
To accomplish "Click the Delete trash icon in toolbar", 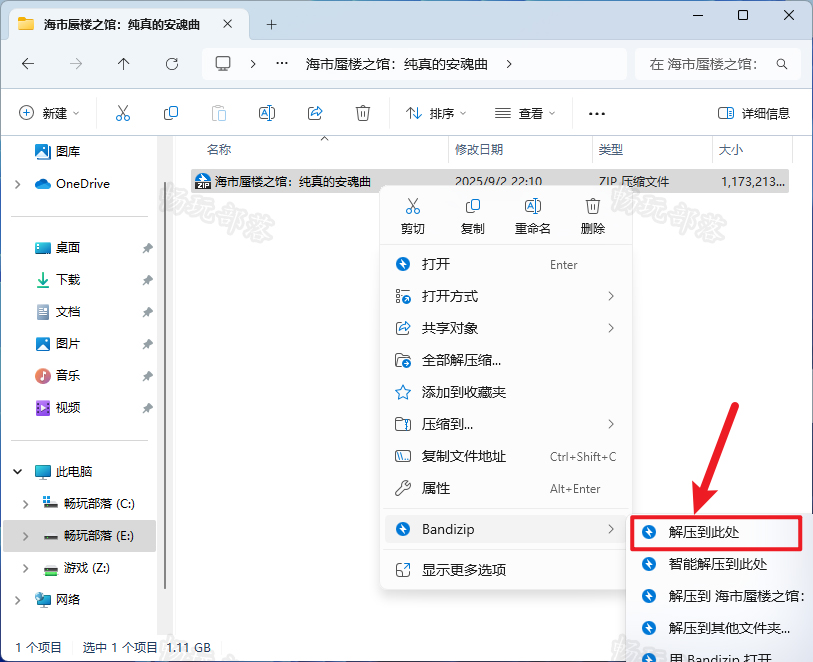I will [x=362, y=113].
